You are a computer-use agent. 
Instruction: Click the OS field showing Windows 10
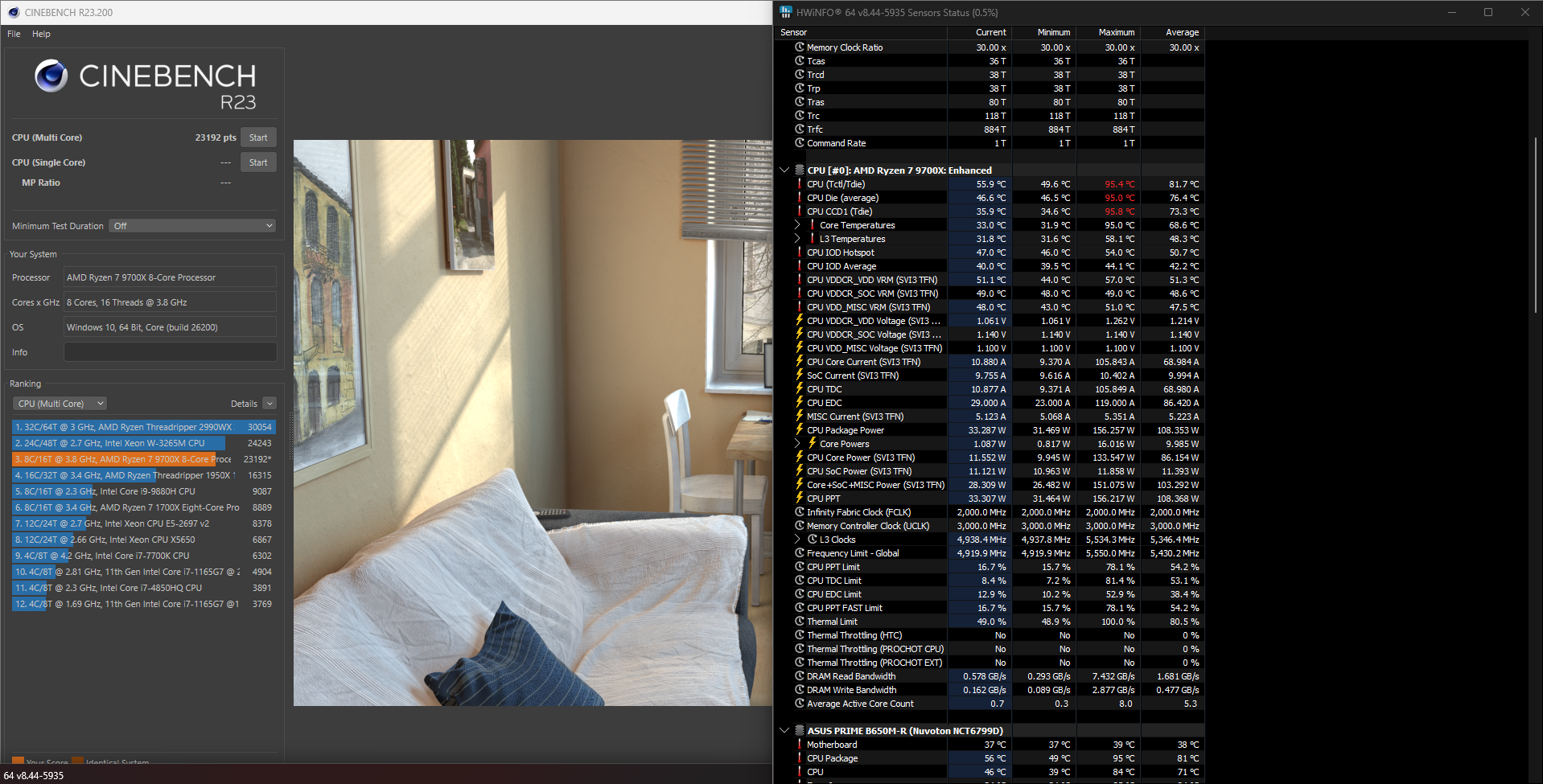coord(170,327)
